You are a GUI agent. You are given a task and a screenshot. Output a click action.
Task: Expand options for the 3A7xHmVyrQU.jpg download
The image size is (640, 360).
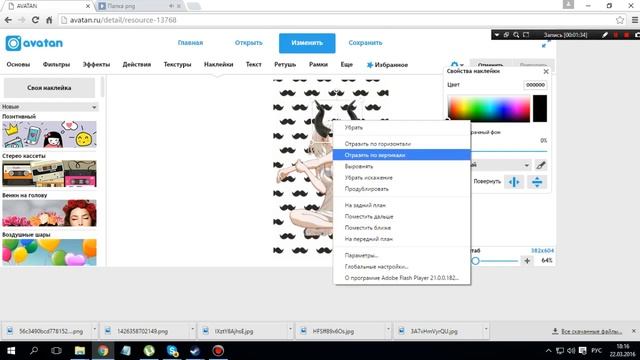click(486, 329)
